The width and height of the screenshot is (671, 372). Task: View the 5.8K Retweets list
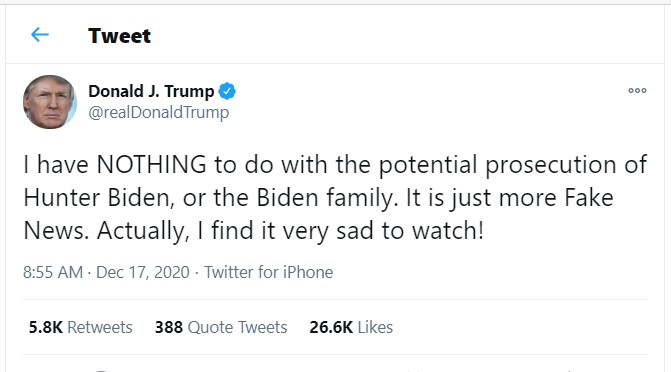click(80, 327)
